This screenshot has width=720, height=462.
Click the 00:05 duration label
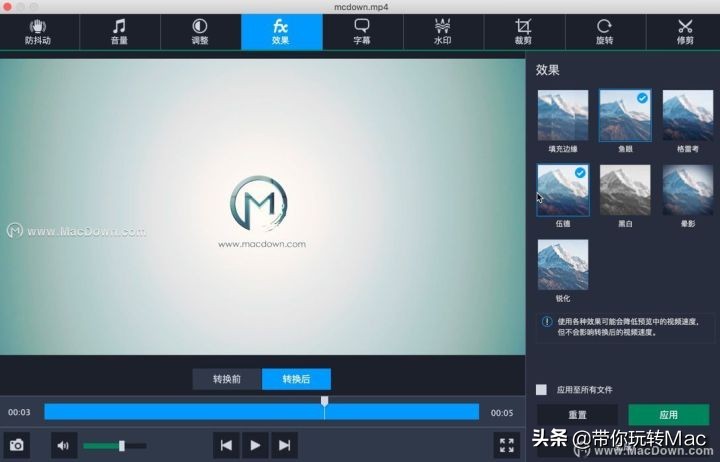502,413
